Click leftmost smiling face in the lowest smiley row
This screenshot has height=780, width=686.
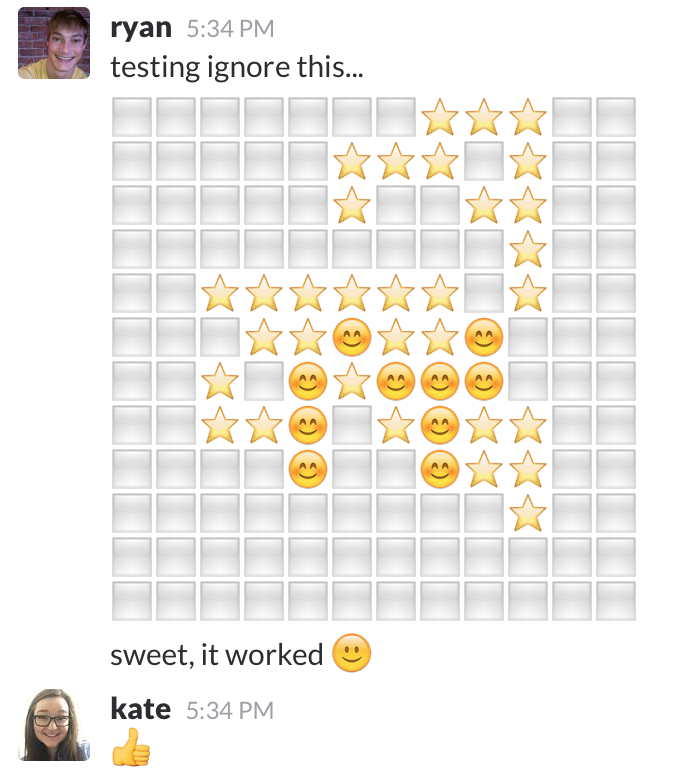[x=308, y=470]
